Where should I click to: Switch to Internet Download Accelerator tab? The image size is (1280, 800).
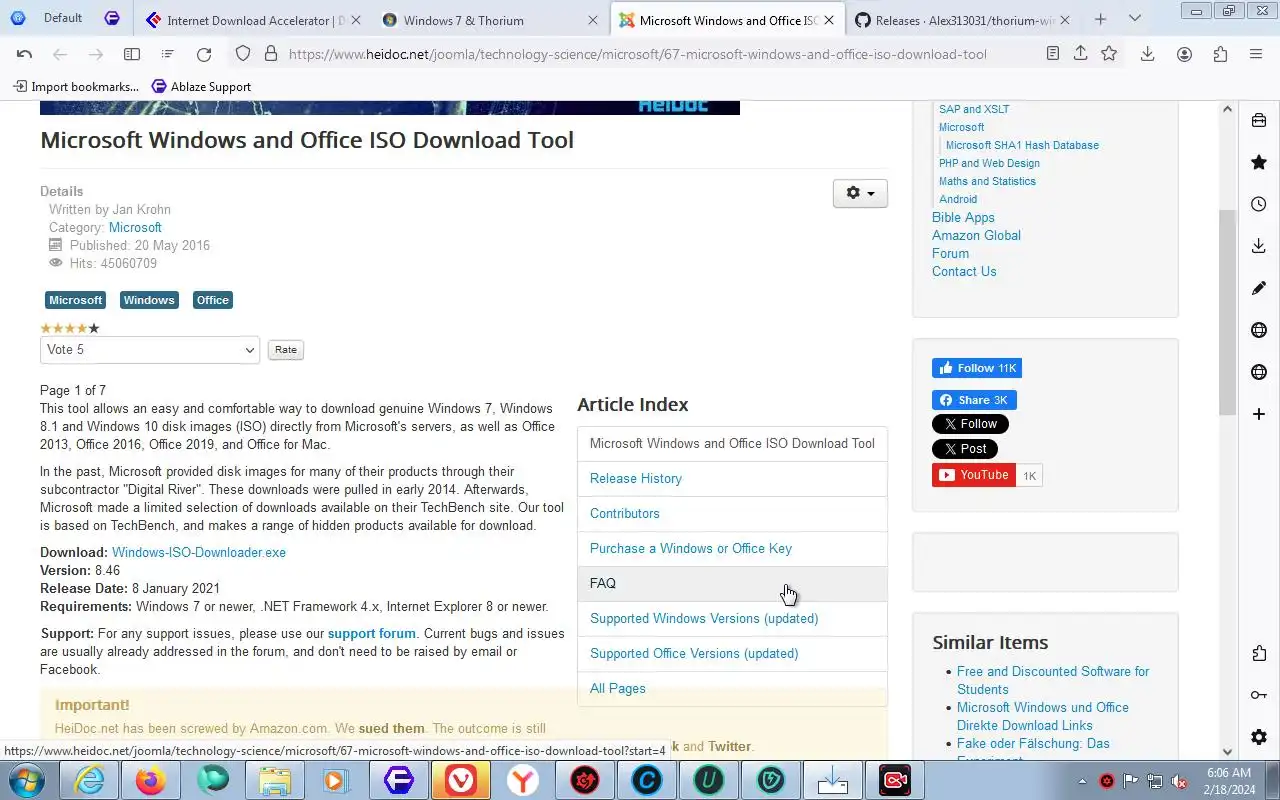coord(252,20)
